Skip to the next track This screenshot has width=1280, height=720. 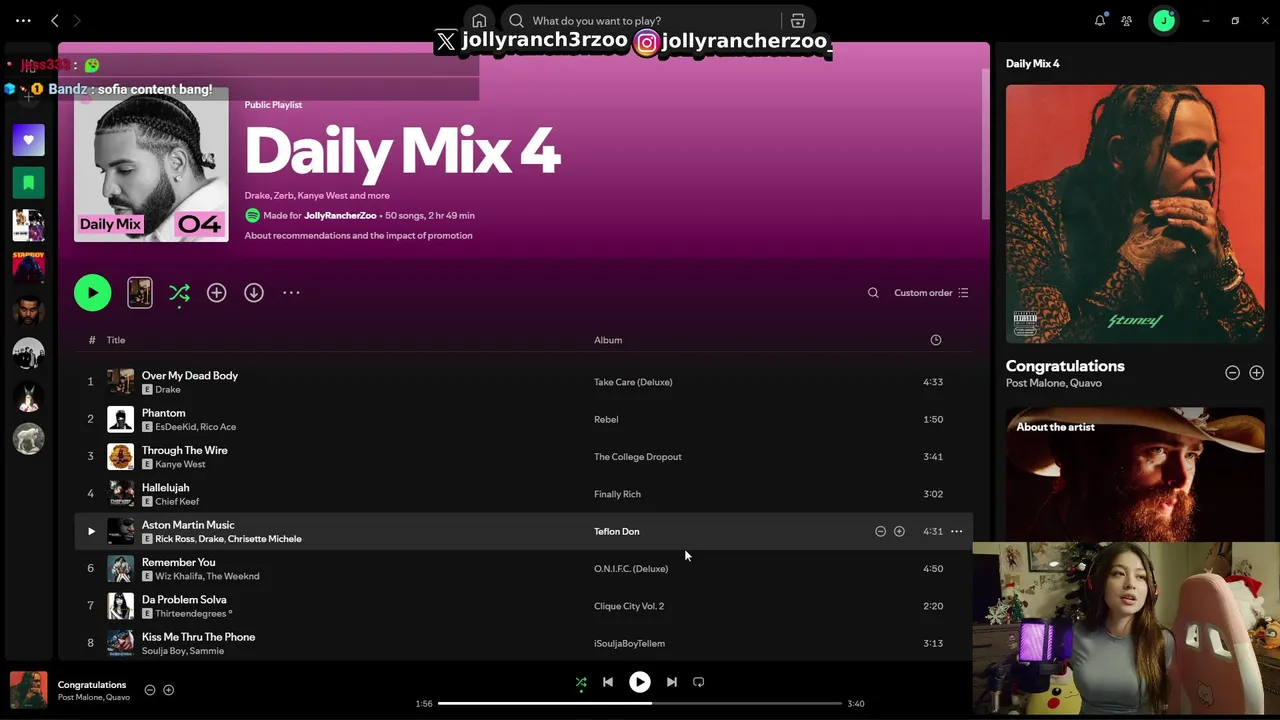pos(672,682)
